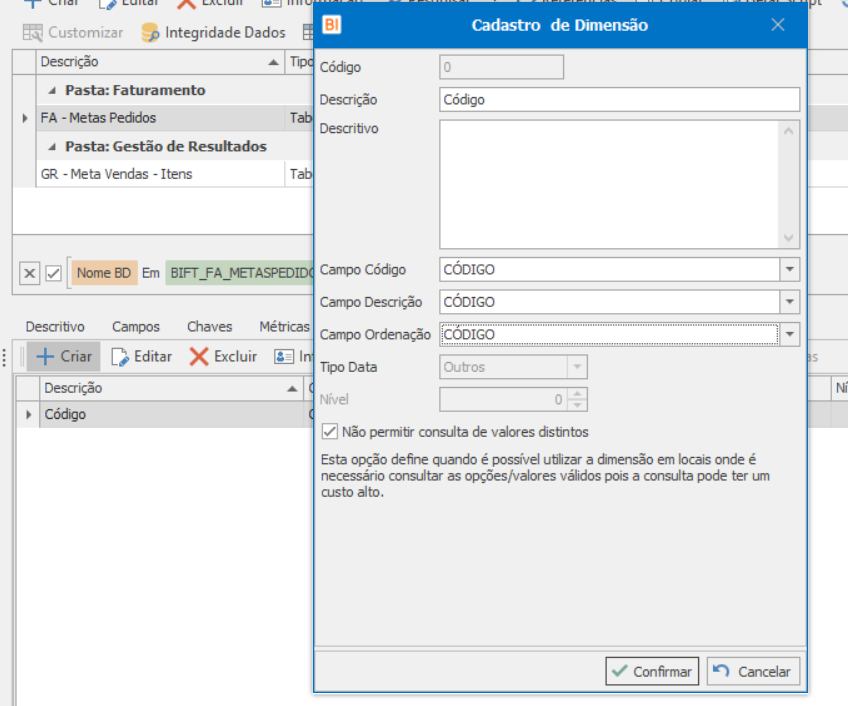This screenshot has width=848, height=706.
Task: Switch to the Campos tab
Action: click(x=136, y=327)
